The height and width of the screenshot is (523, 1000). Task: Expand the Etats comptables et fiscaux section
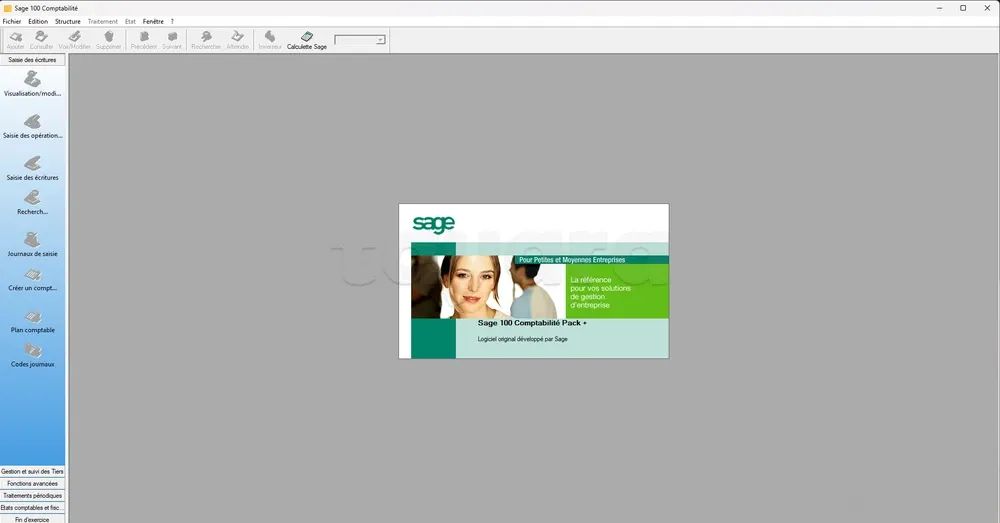[x=32, y=507]
